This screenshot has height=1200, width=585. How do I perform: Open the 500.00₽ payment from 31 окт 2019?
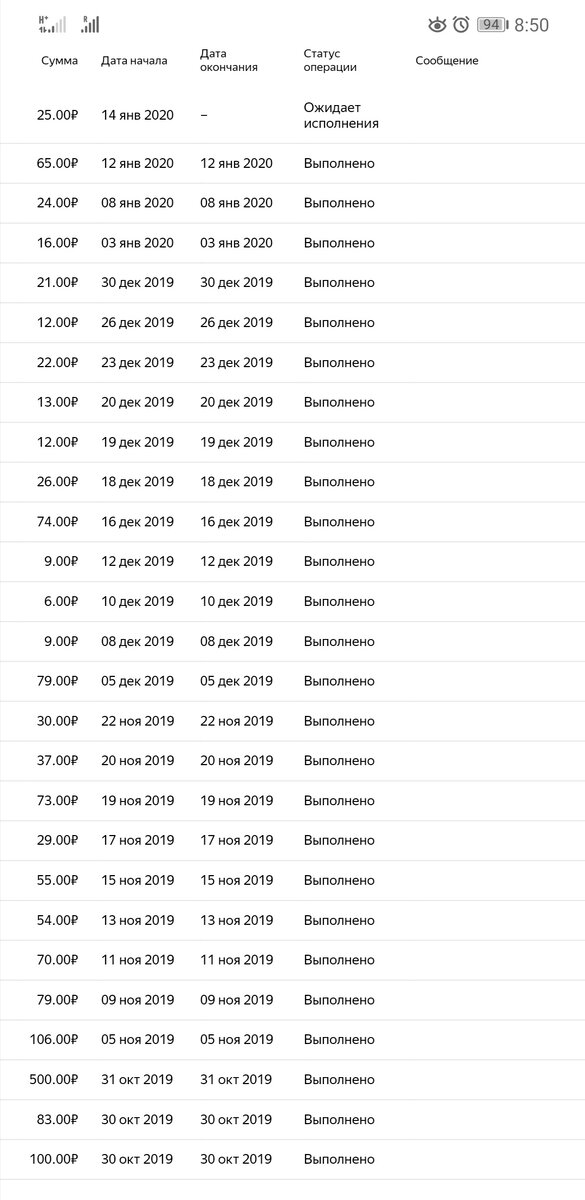(292, 1080)
